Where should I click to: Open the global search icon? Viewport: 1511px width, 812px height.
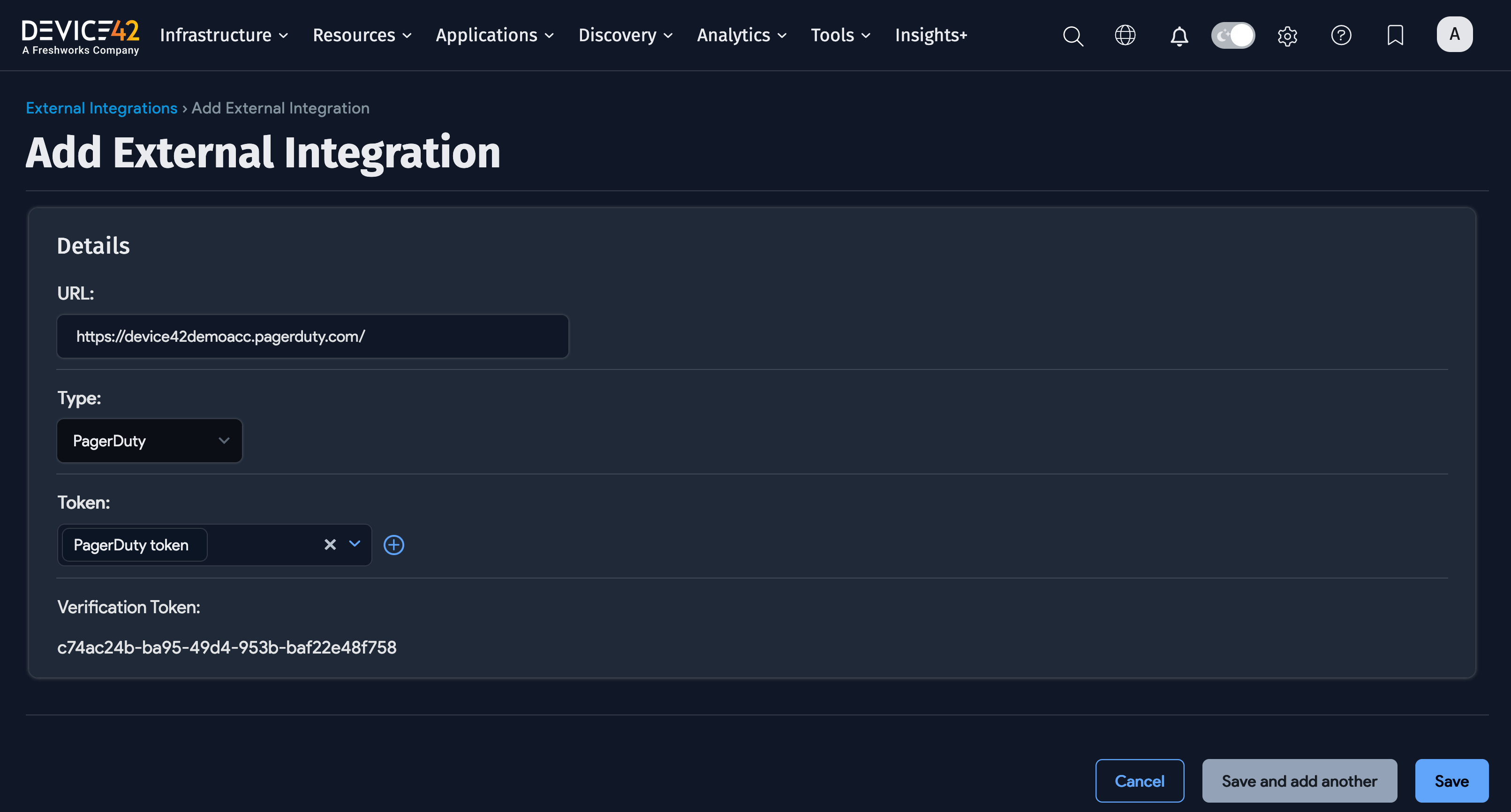coord(1073,36)
